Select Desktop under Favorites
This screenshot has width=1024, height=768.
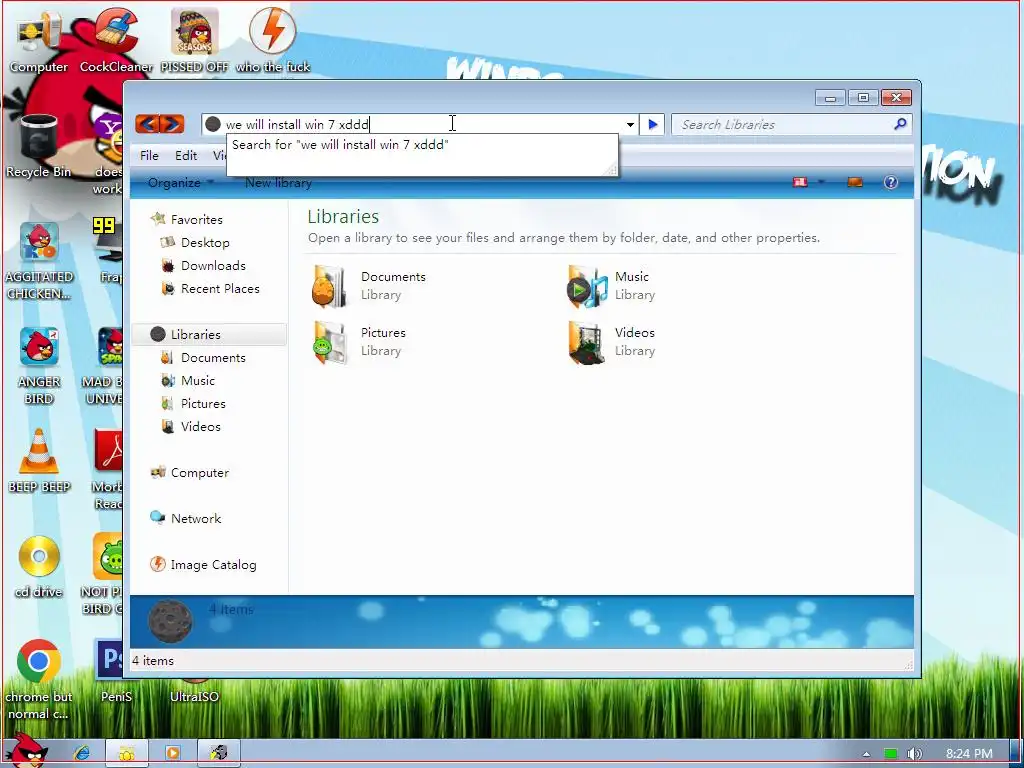[204, 242]
